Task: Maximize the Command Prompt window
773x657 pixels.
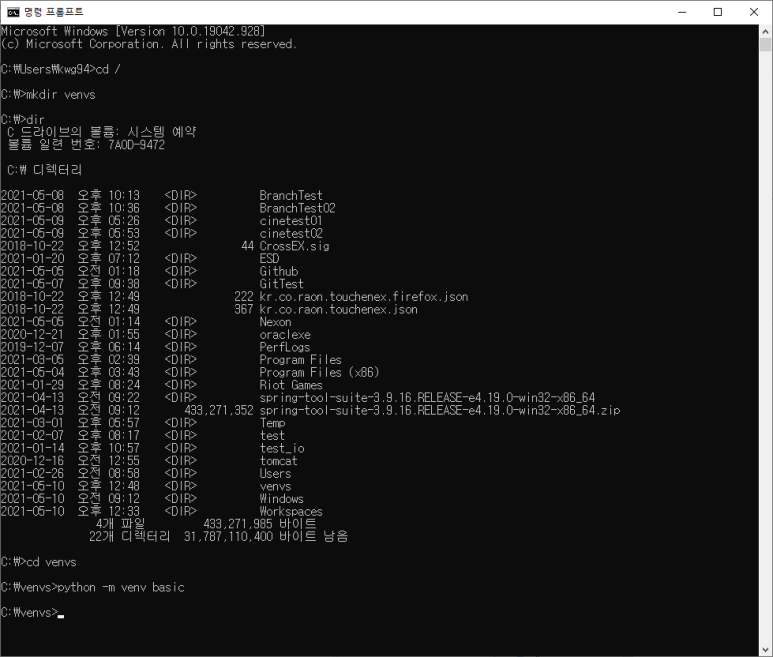Action: [718, 12]
